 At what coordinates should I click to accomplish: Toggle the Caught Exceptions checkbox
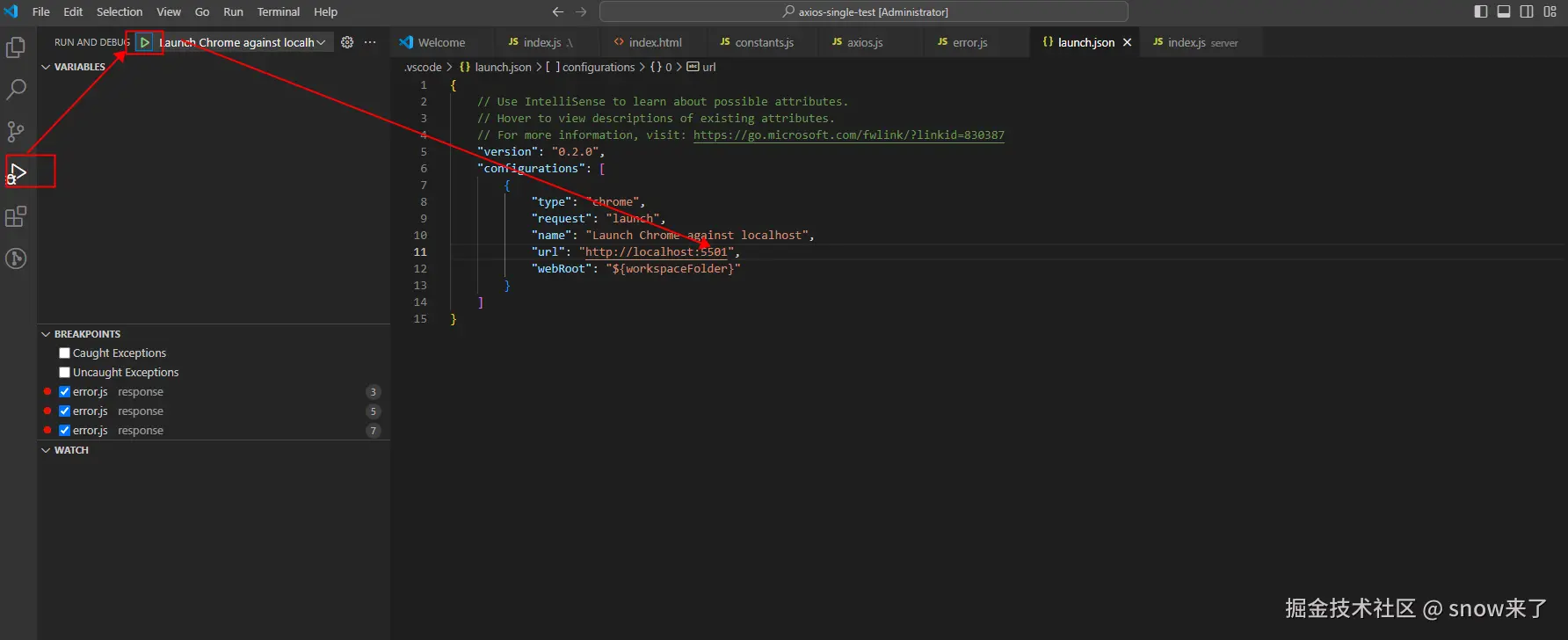pyautogui.click(x=64, y=353)
